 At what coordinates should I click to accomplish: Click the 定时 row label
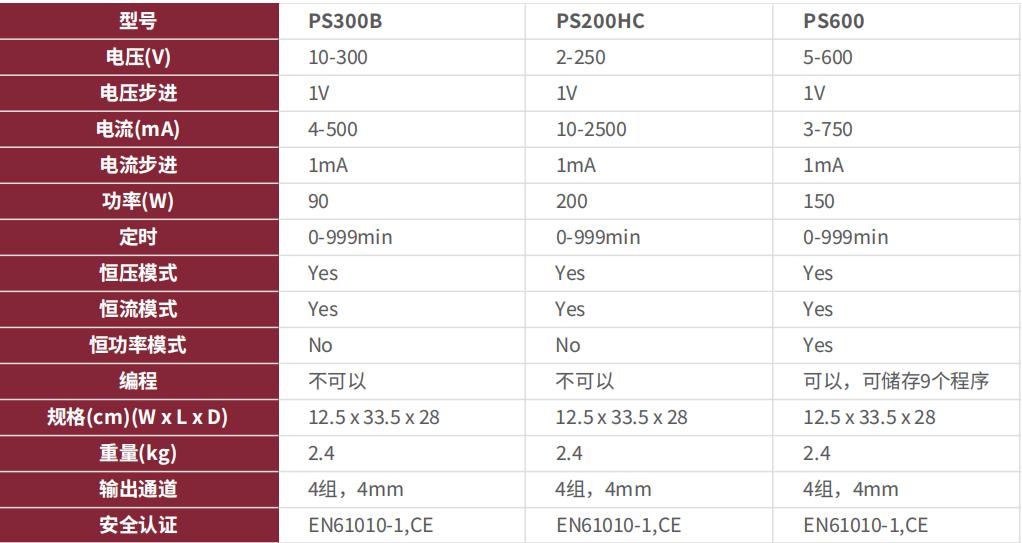pos(138,237)
